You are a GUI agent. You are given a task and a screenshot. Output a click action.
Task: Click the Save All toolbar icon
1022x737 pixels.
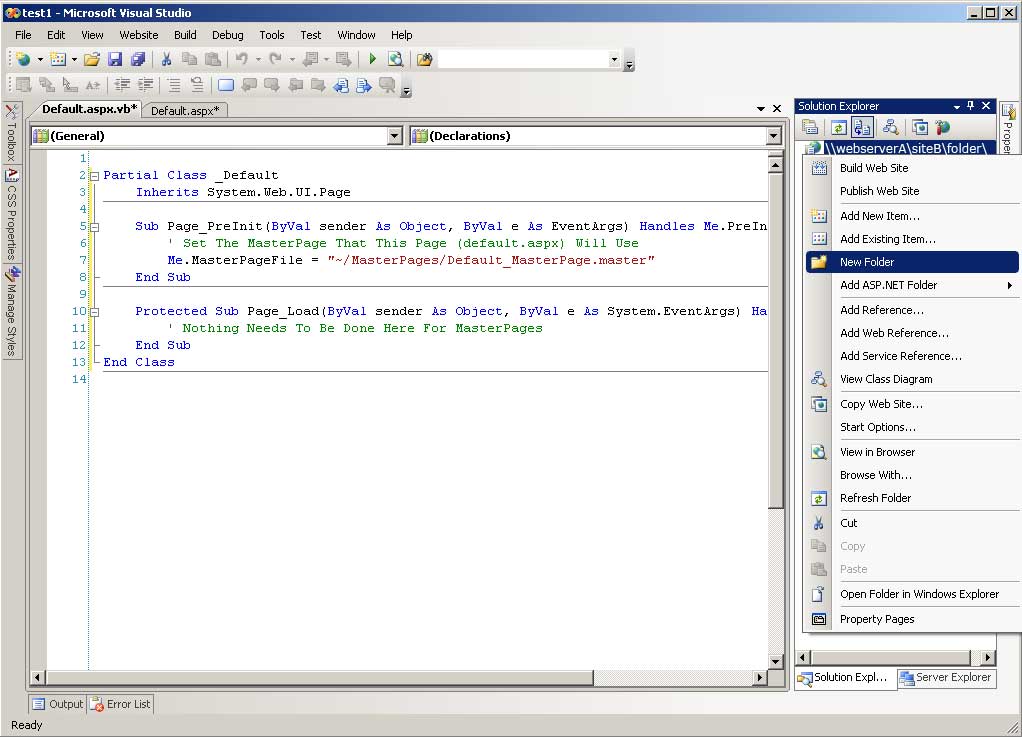(x=138, y=59)
